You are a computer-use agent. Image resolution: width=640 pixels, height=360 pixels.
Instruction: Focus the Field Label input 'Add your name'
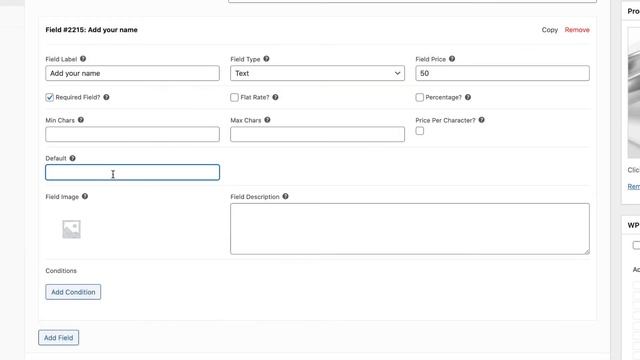[x=132, y=73]
